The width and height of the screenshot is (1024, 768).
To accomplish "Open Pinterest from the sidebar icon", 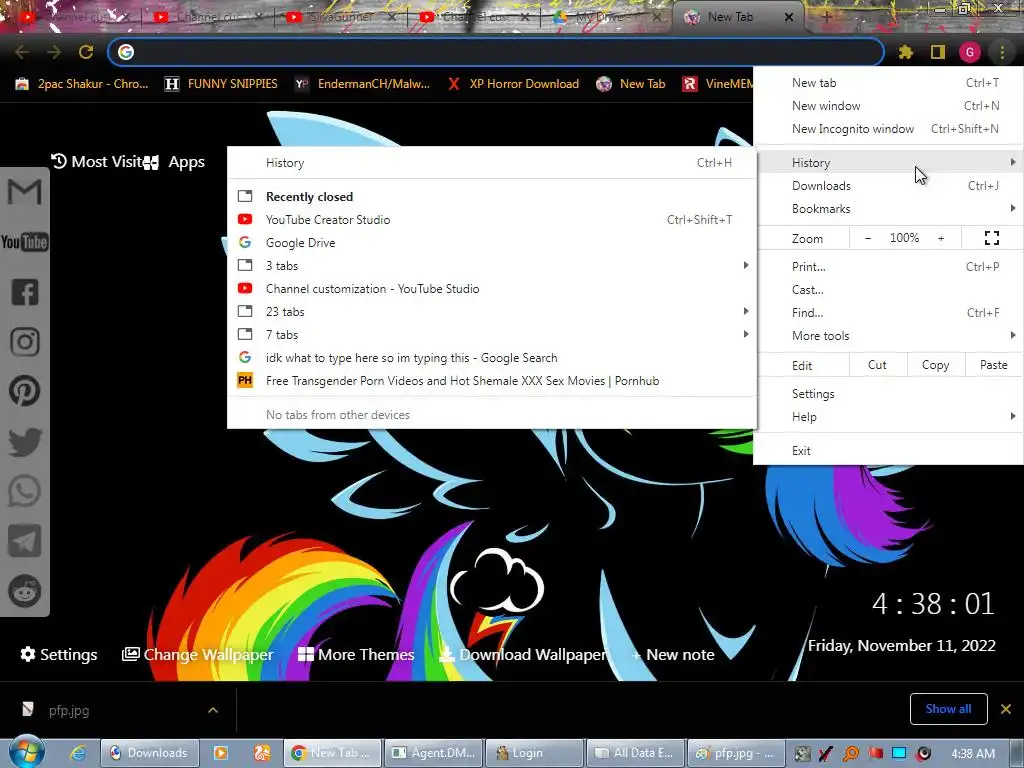I will [x=25, y=391].
